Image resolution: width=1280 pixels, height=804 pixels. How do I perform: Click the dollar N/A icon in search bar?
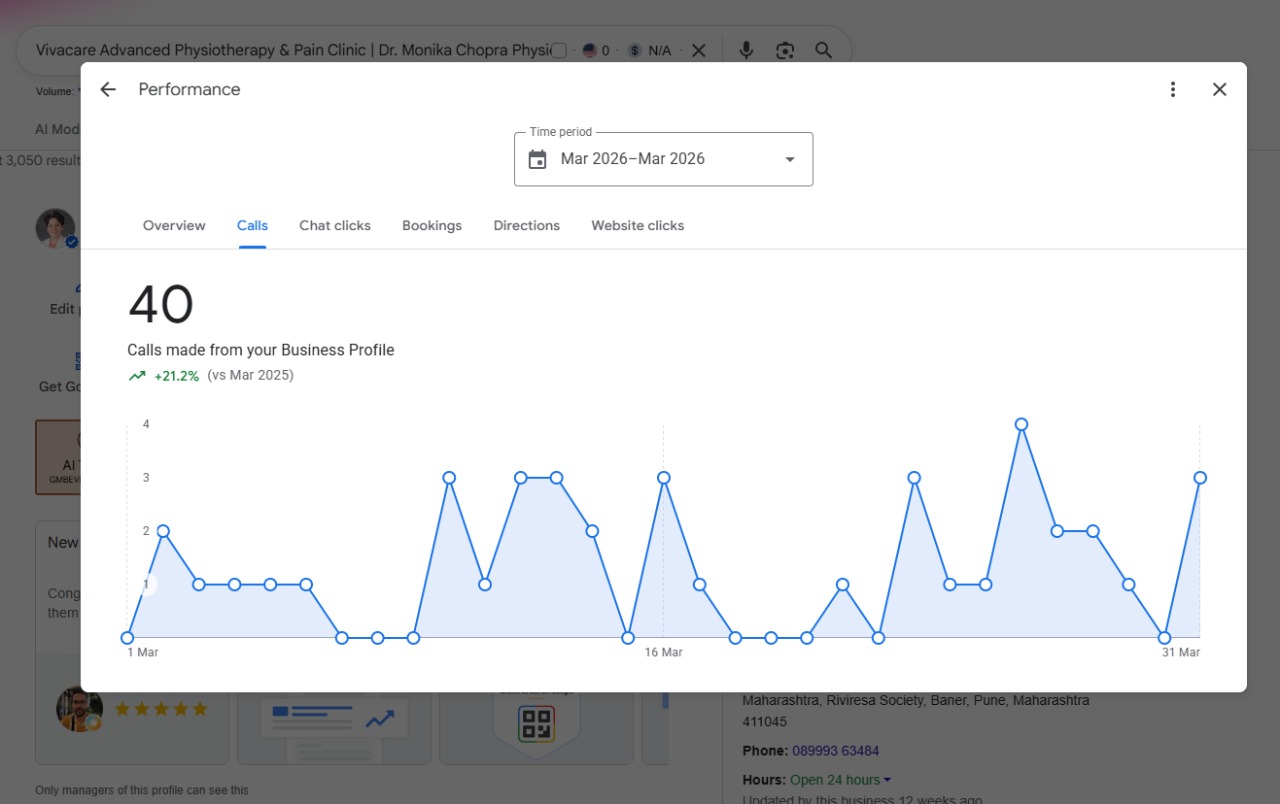[x=635, y=50]
